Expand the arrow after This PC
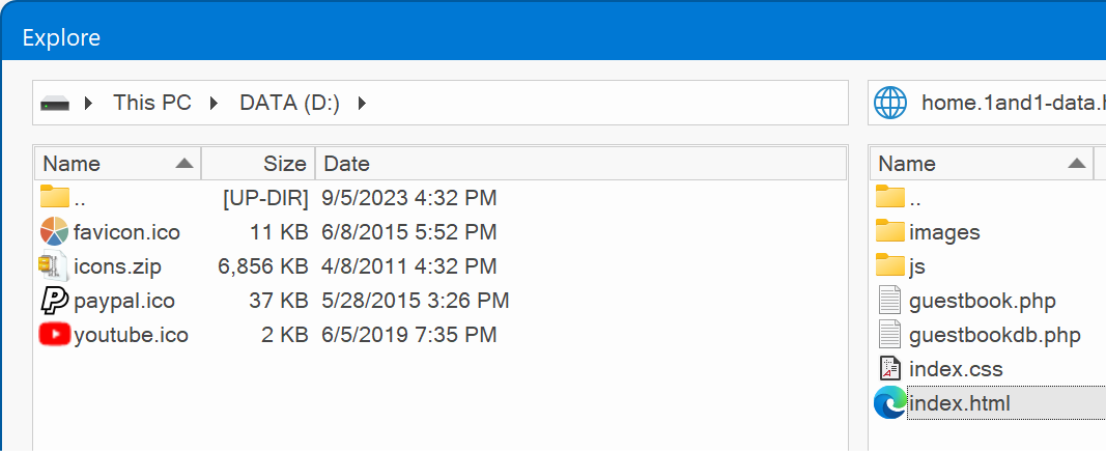This screenshot has width=1107, height=452. tap(214, 103)
